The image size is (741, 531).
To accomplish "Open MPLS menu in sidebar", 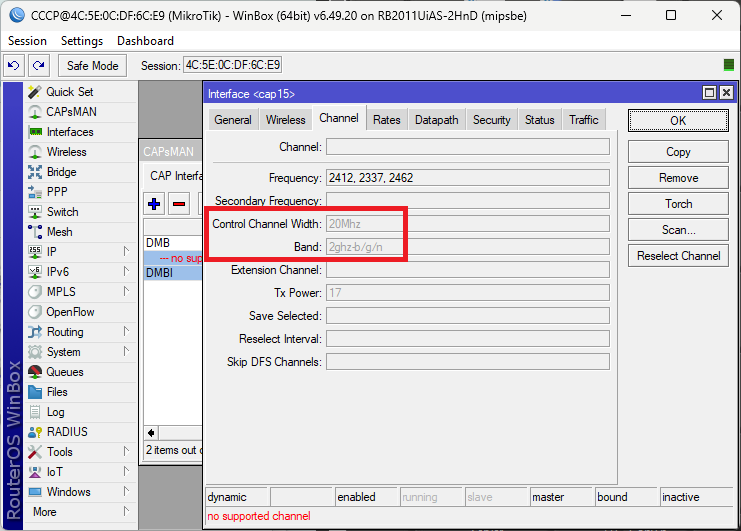I will tap(80, 292).
